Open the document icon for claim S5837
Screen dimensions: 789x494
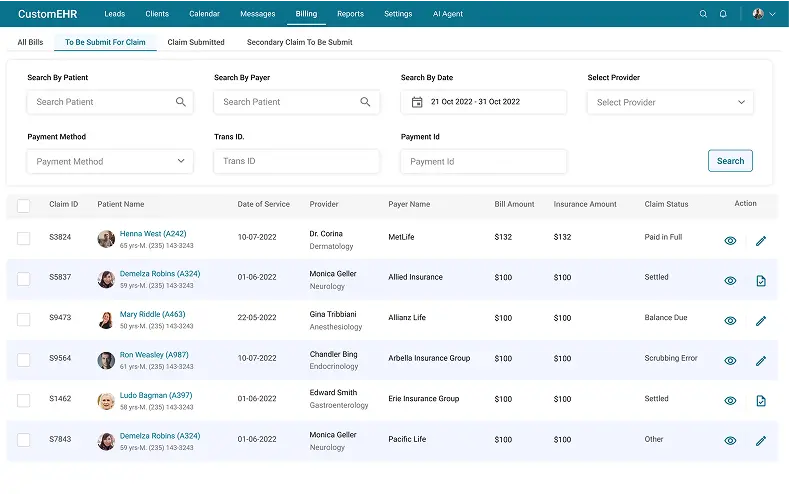760,281
